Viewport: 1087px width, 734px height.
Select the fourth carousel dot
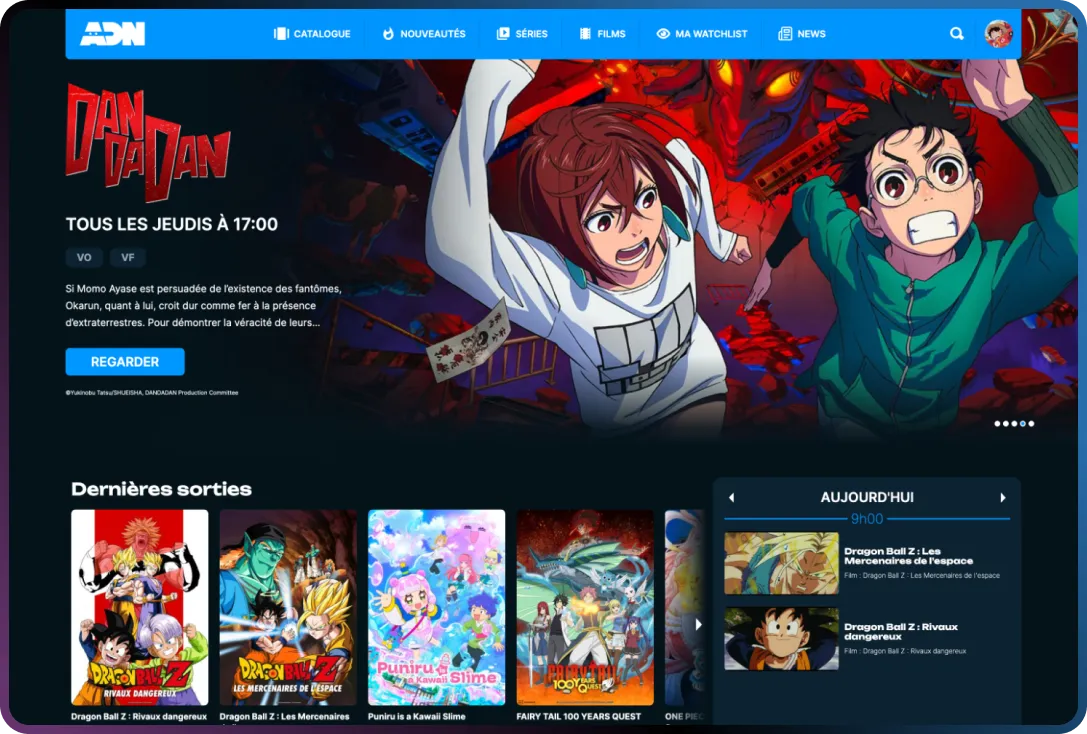pyautogui.click(x=1023, y=423)
